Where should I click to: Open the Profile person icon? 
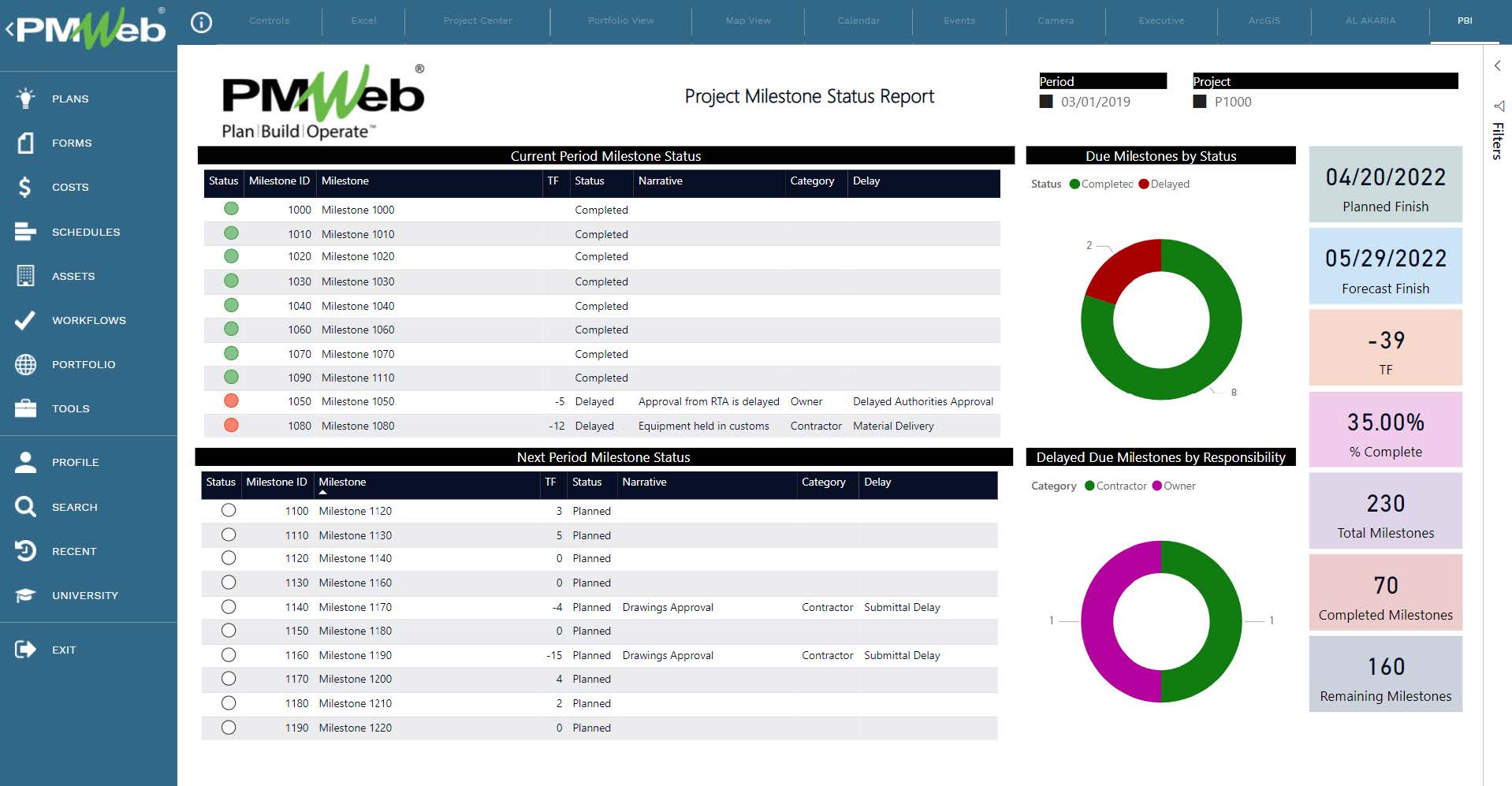[25, 462]
